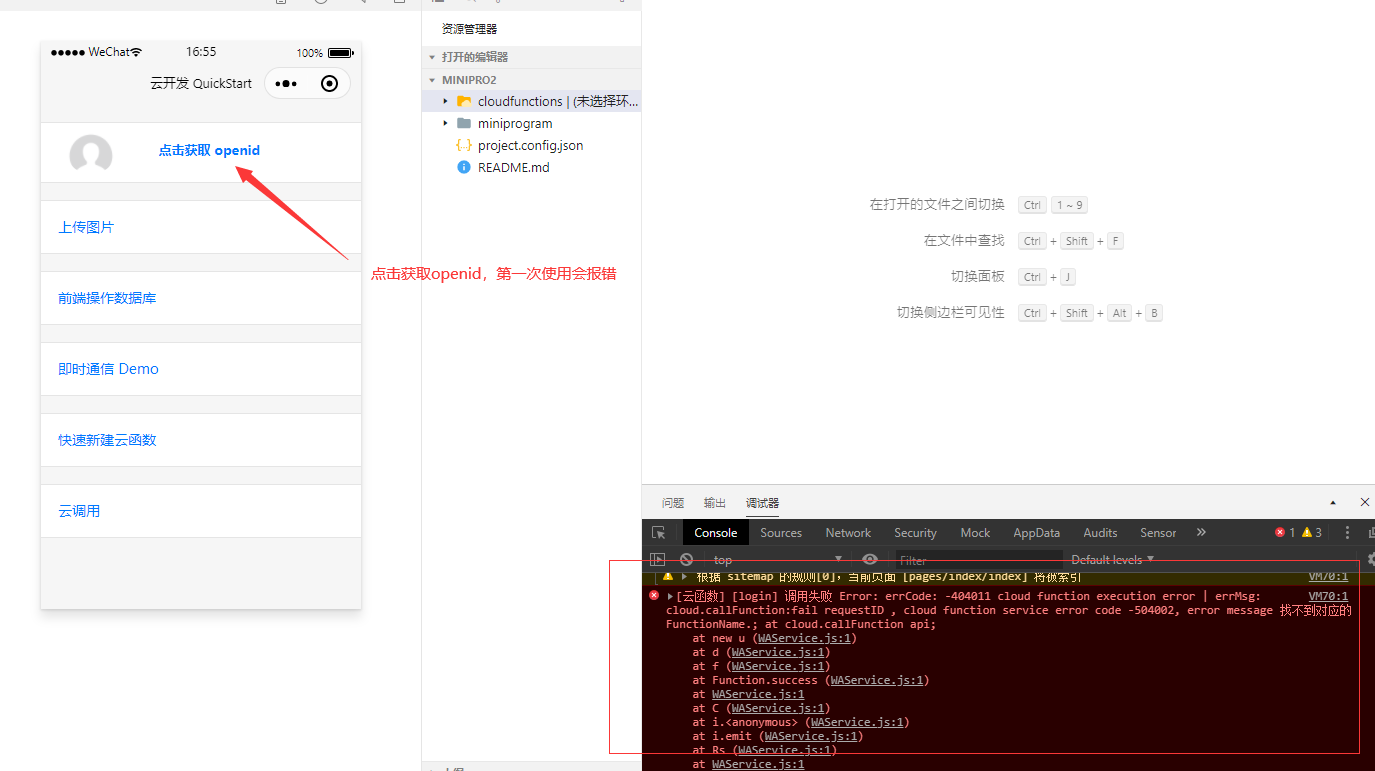This screenshot has width=1375, height=771.
Task: Expand the miniprogram folder arrow
Action: pyautogui.click(x=446, y=123)
